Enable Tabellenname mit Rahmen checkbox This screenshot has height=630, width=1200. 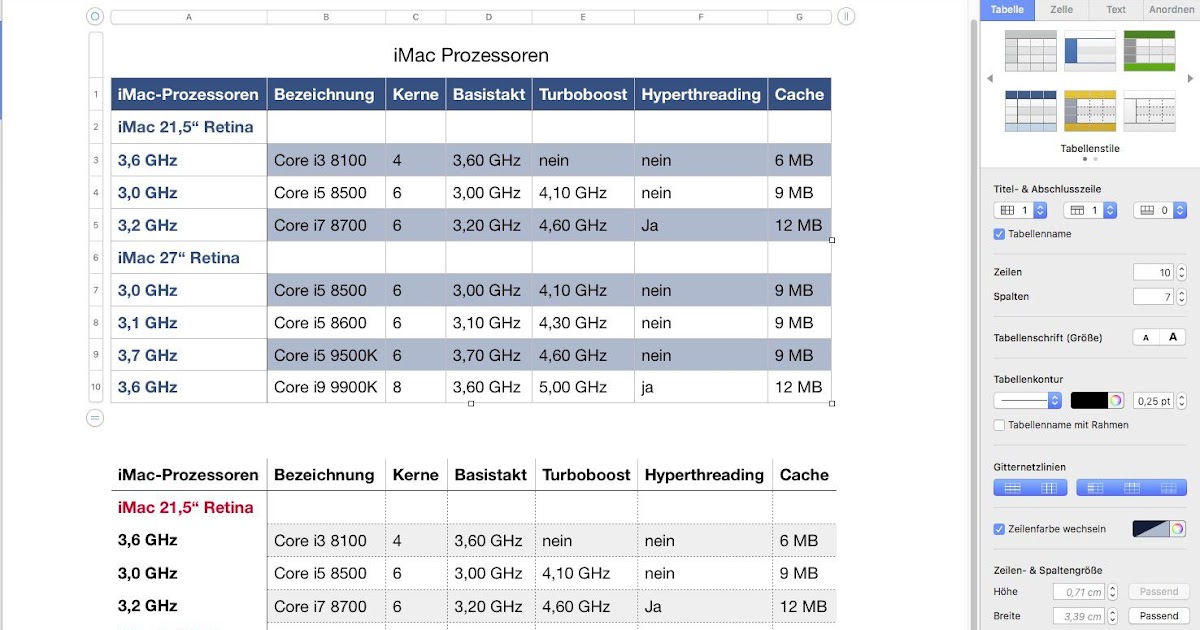pyautogui.click(x=999, y=425)
